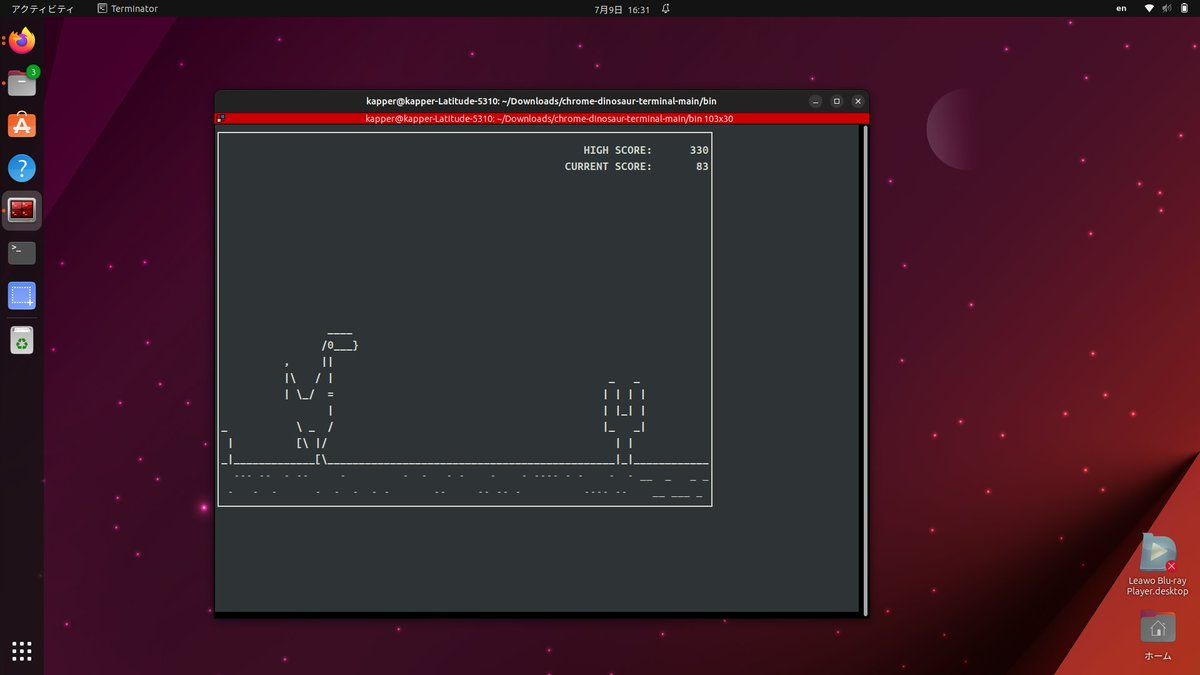Viewport: 1200px width, 675px height.
Task: Click the ASCII cactus obstacle
Action: click(x=624, y=420)
